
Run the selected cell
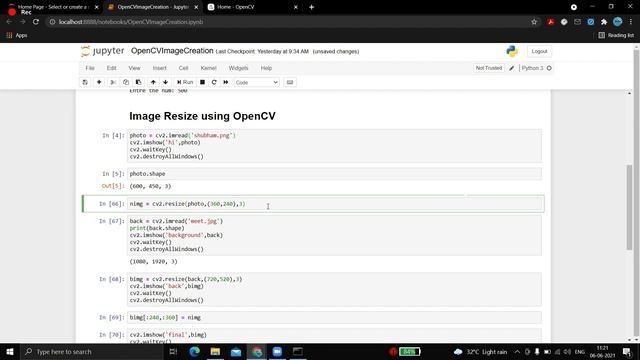[185, 82]
